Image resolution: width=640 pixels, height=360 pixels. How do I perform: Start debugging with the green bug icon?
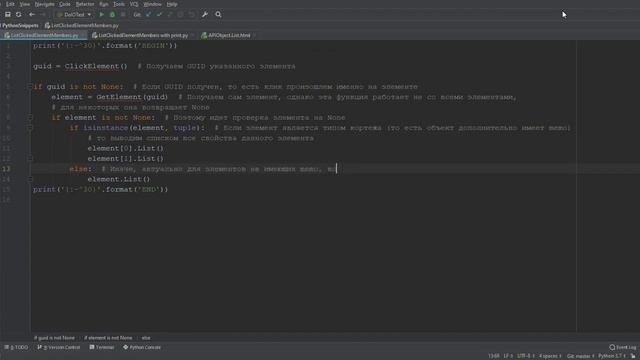(x=112, y=14)
